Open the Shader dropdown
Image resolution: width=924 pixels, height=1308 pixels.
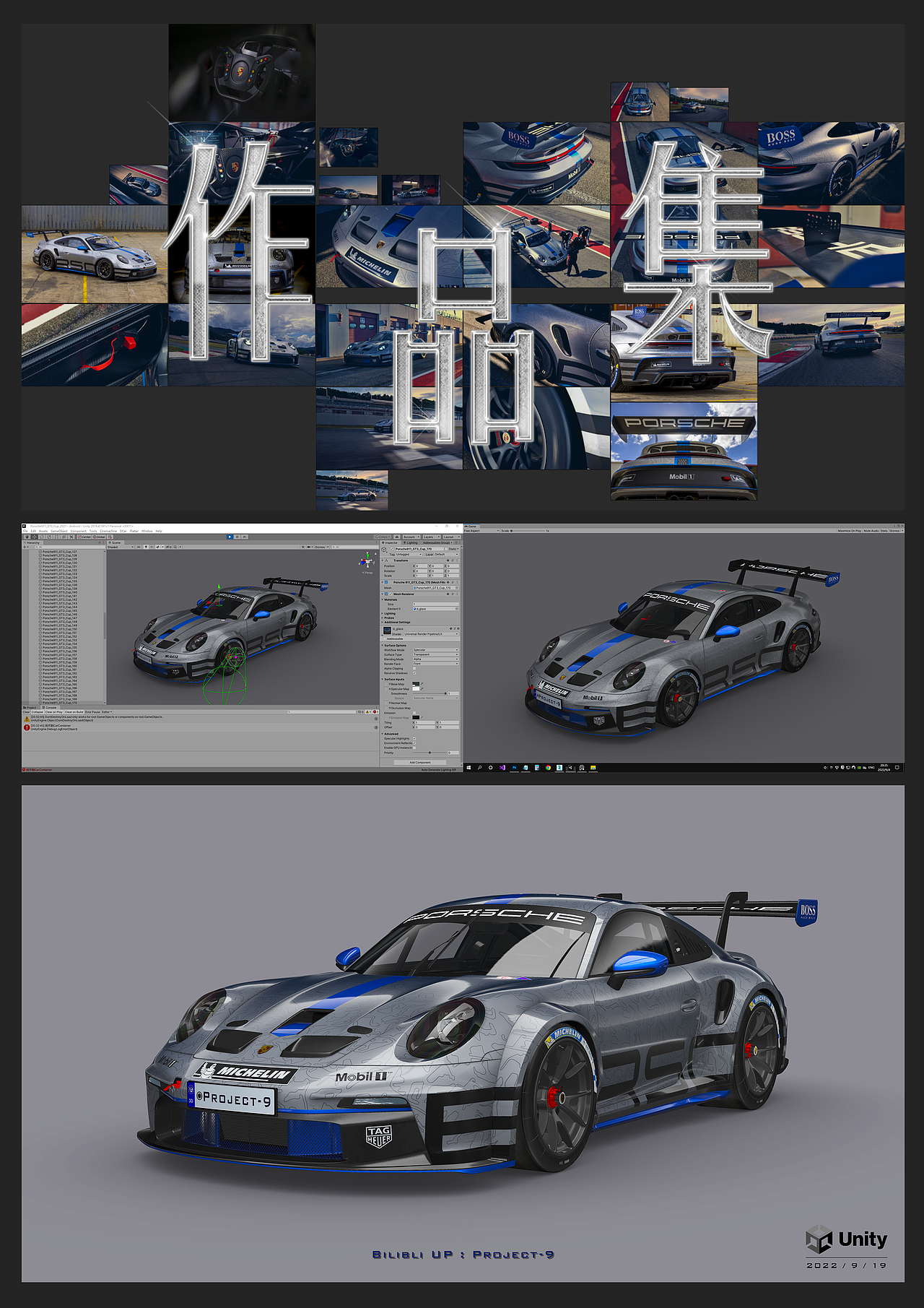pyautogui.click(x=431, y=634)
